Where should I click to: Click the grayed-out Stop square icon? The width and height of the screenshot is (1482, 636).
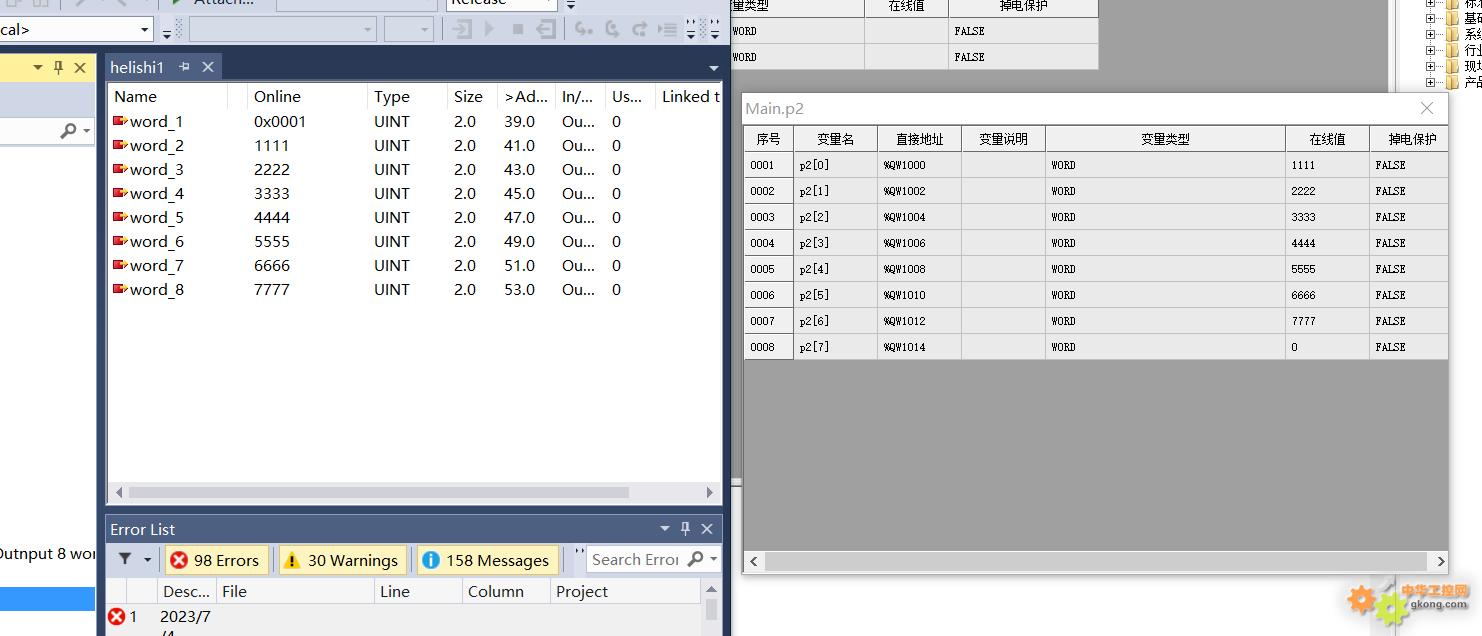coord(518,29)
